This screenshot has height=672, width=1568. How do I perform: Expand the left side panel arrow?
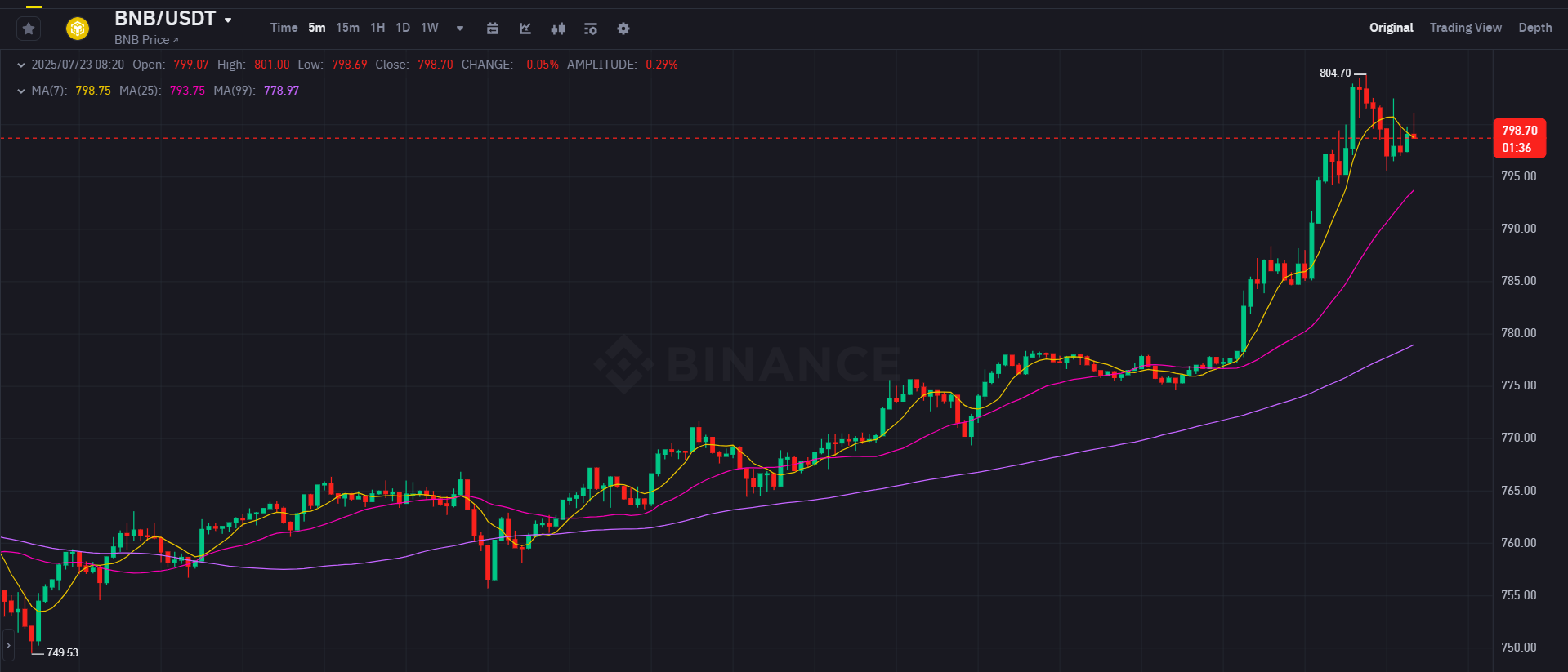9,645
